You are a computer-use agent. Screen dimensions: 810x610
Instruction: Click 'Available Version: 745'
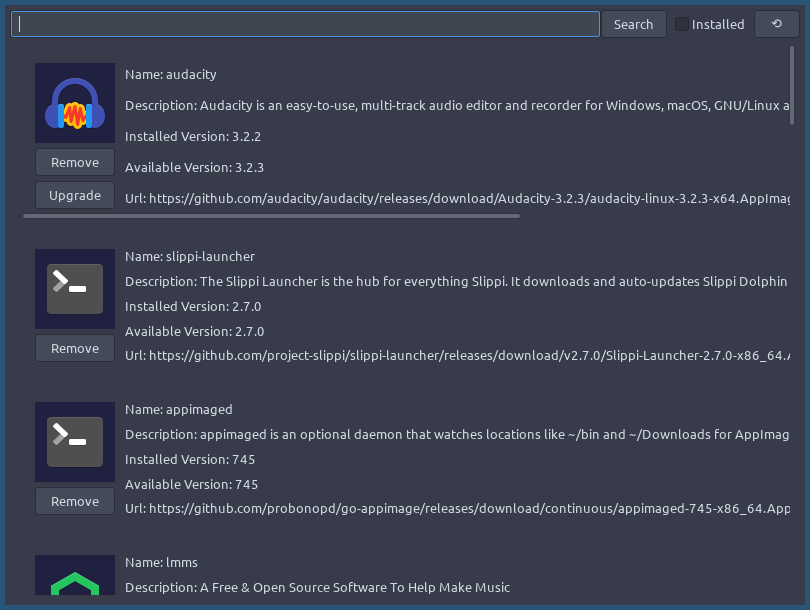191,484
